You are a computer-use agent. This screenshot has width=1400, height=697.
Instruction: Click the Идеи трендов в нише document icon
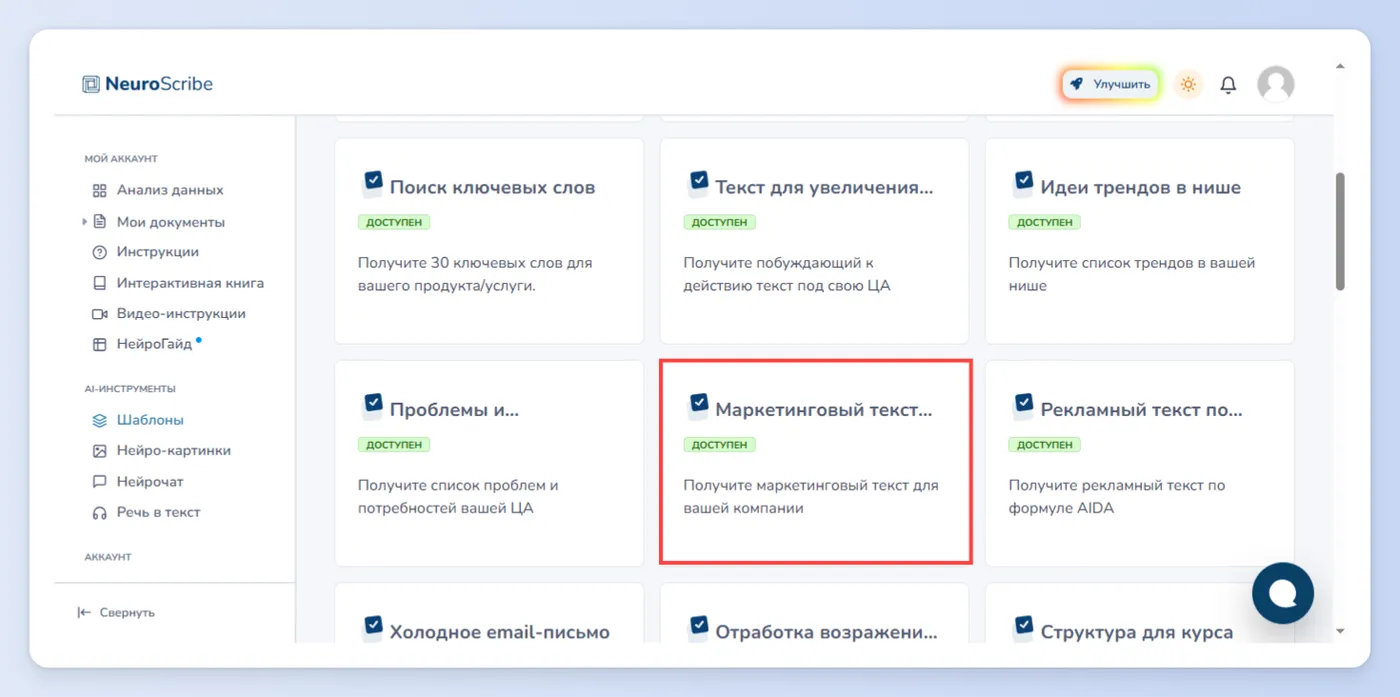pos(1022,184)
